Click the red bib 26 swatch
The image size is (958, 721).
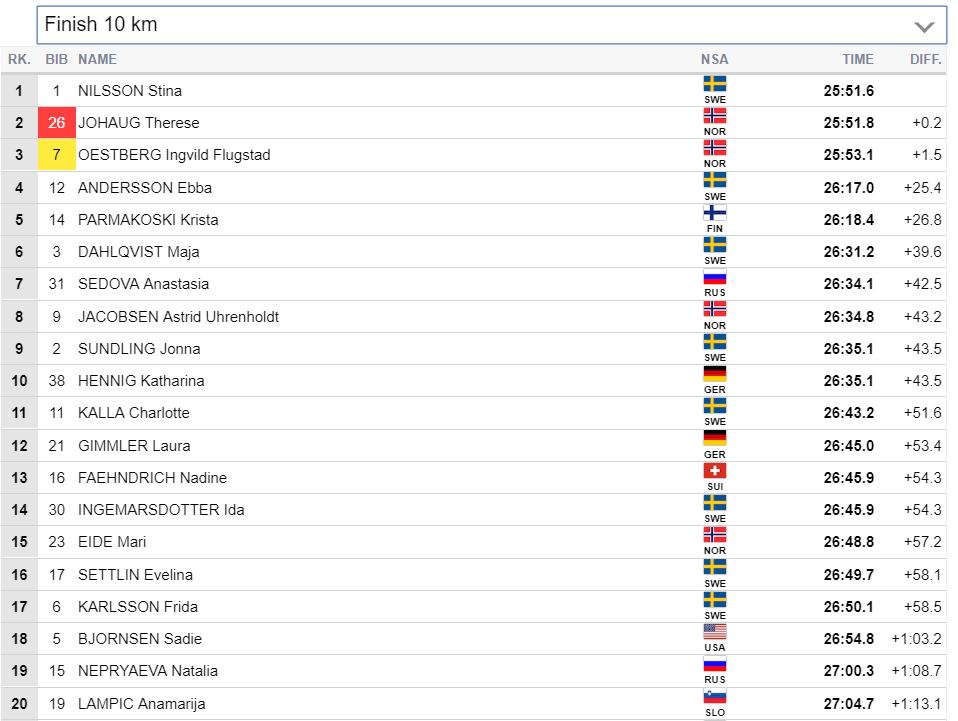pos(57,123)
